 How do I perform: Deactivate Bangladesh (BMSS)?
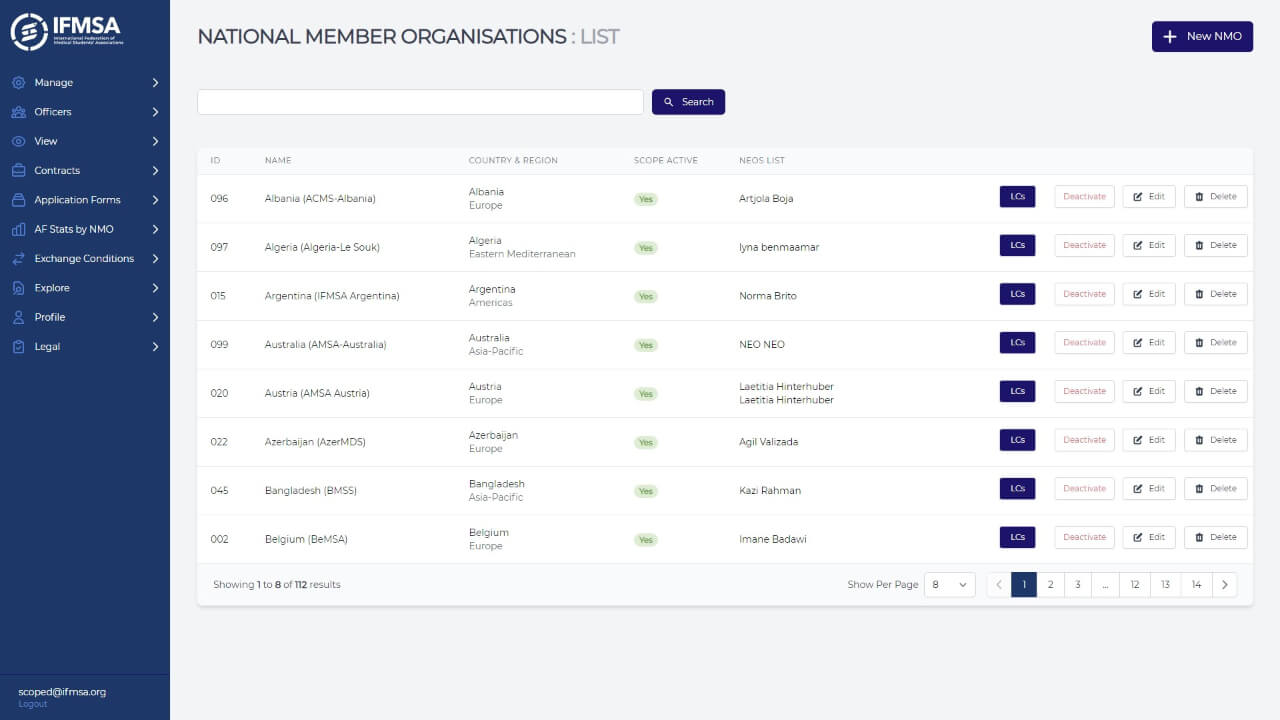(x=1084, y=489)
